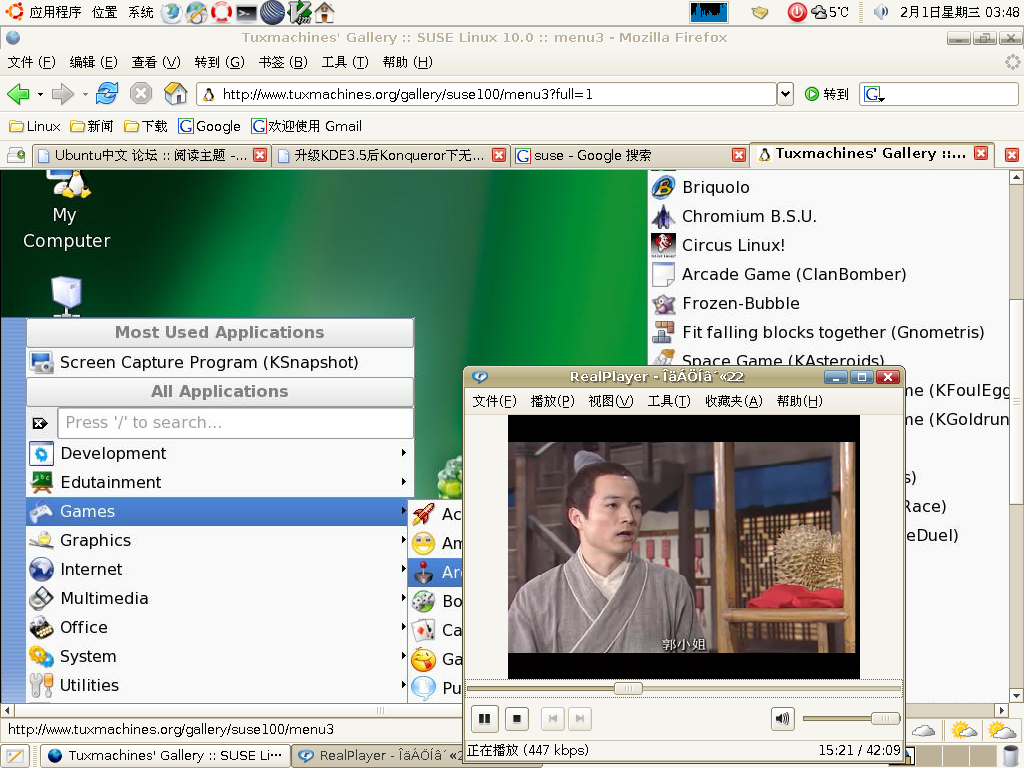1024x768 pixels.
Task: Click the "Frozen-Bubble" entry in the page
Action: (741, 303)
